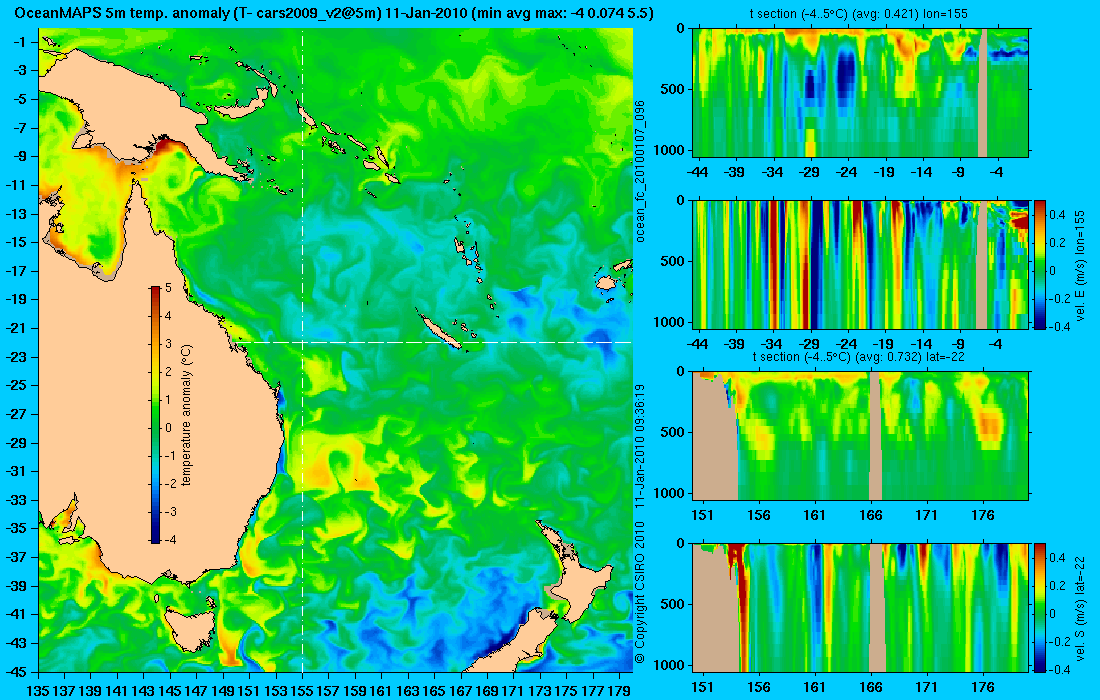
Task: Click the 0.4 tick on the vel. E color bar
Action: coord(1058,214)
